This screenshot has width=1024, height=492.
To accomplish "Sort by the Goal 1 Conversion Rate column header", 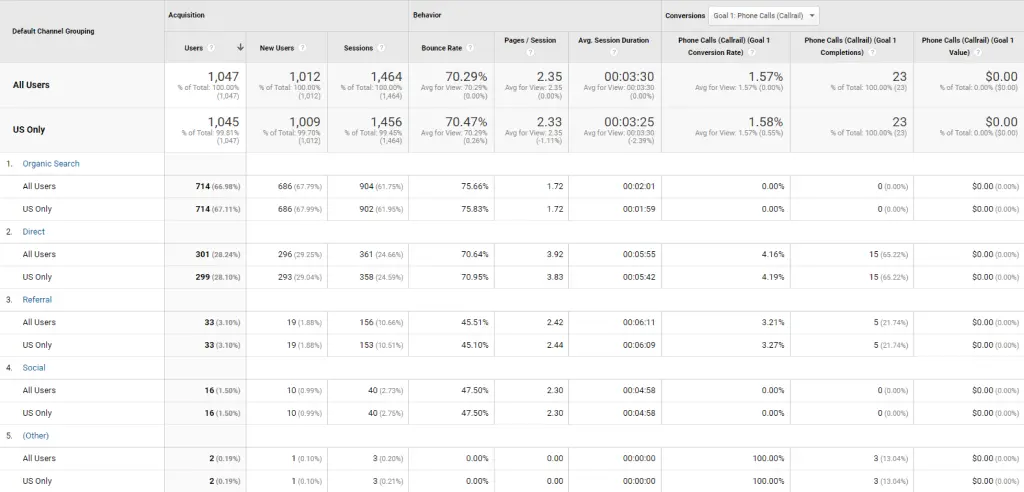I will (x=725, y=46).
